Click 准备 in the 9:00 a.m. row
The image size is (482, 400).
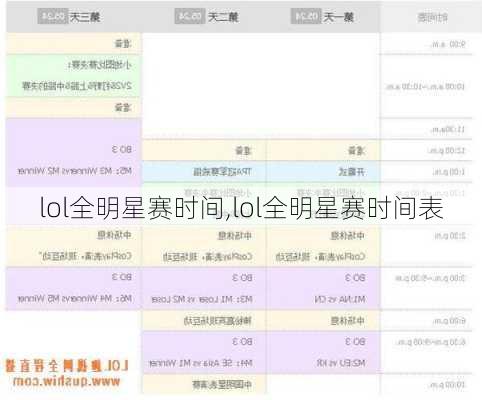[x=123, y=44]
